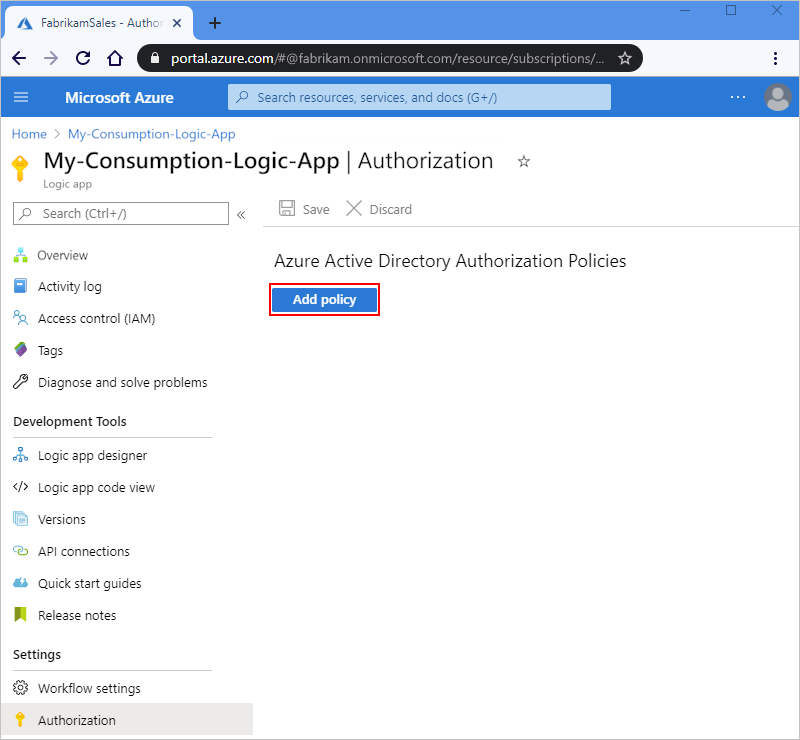Click the user account avatar icon

(x=777, y=97)
